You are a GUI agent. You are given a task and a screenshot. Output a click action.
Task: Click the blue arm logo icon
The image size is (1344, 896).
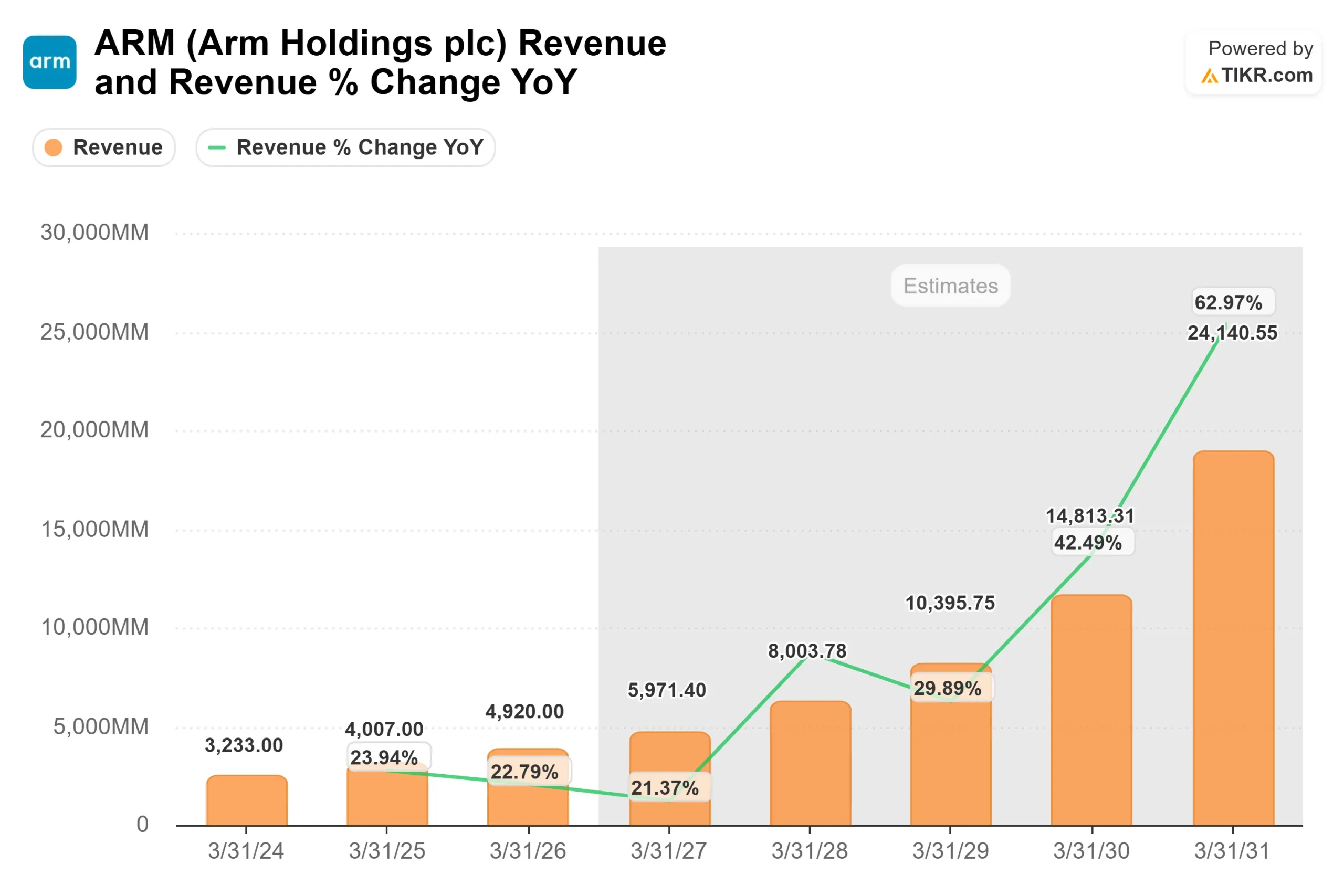(50, 62)
